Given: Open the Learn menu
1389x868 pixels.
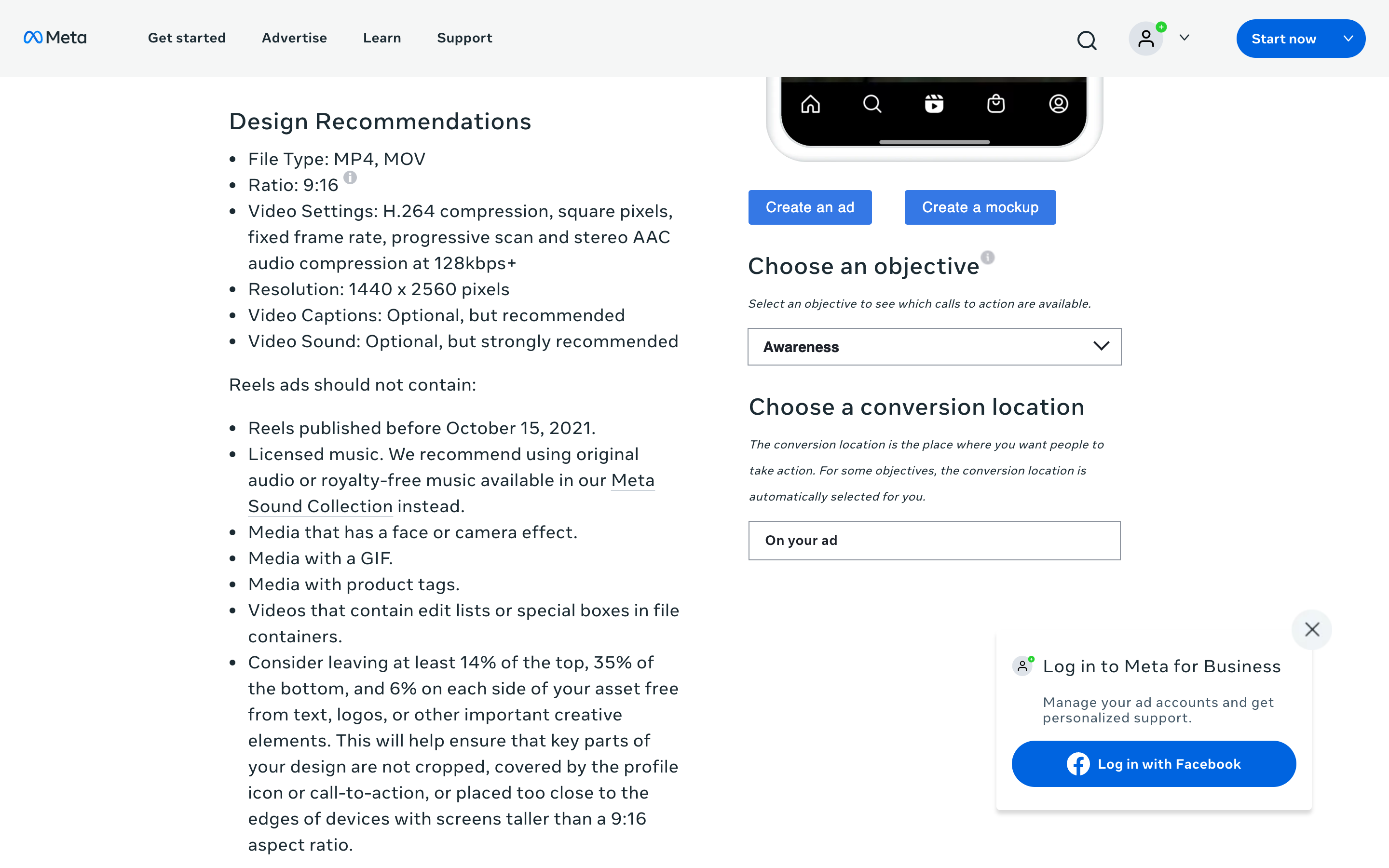Looking at the screenshot, I should [x=381, y=38].
